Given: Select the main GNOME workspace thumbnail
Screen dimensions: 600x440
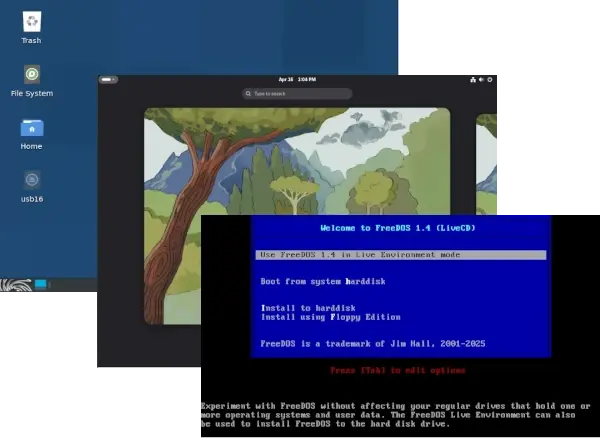Looking at the screenshot, I should point(297,215).
